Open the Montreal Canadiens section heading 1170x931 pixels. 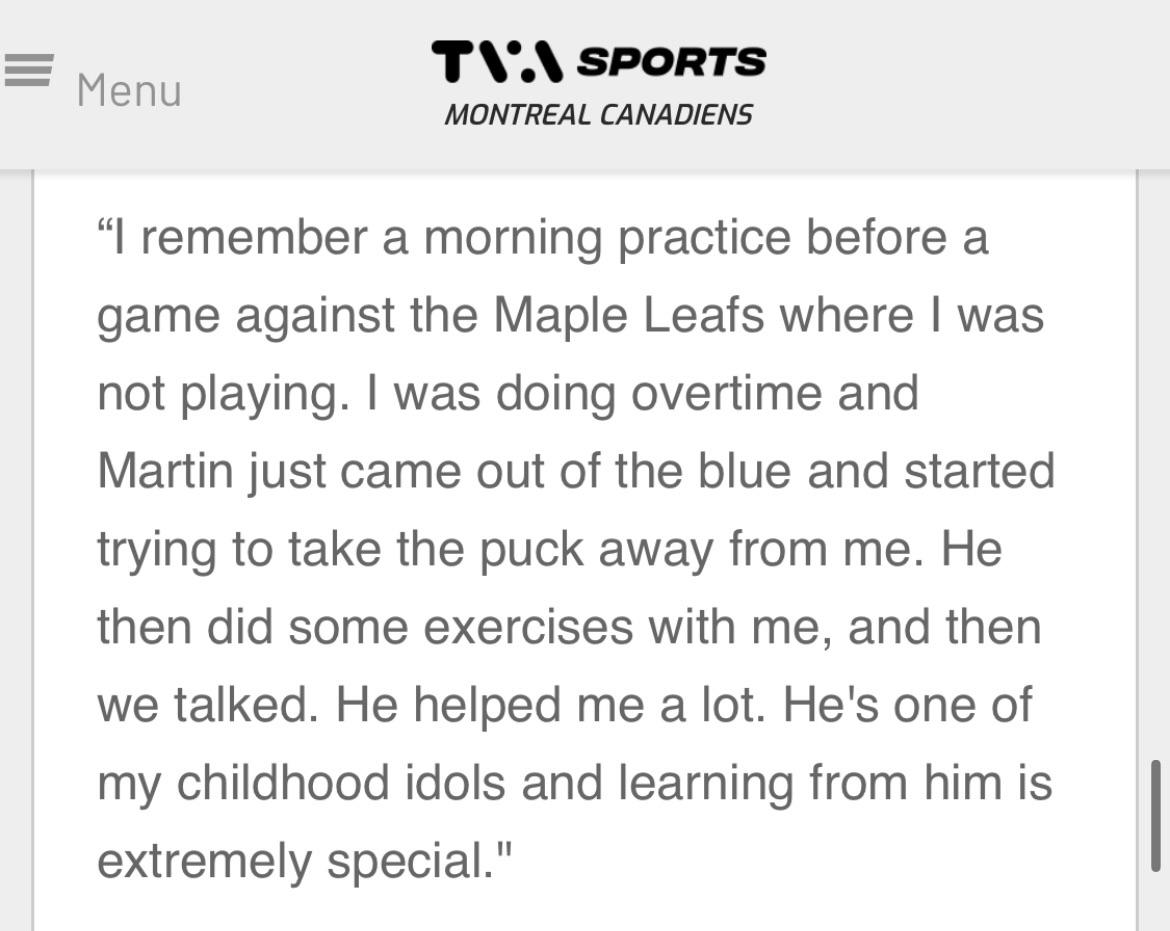pyautogui.click(x=598, y=114)
